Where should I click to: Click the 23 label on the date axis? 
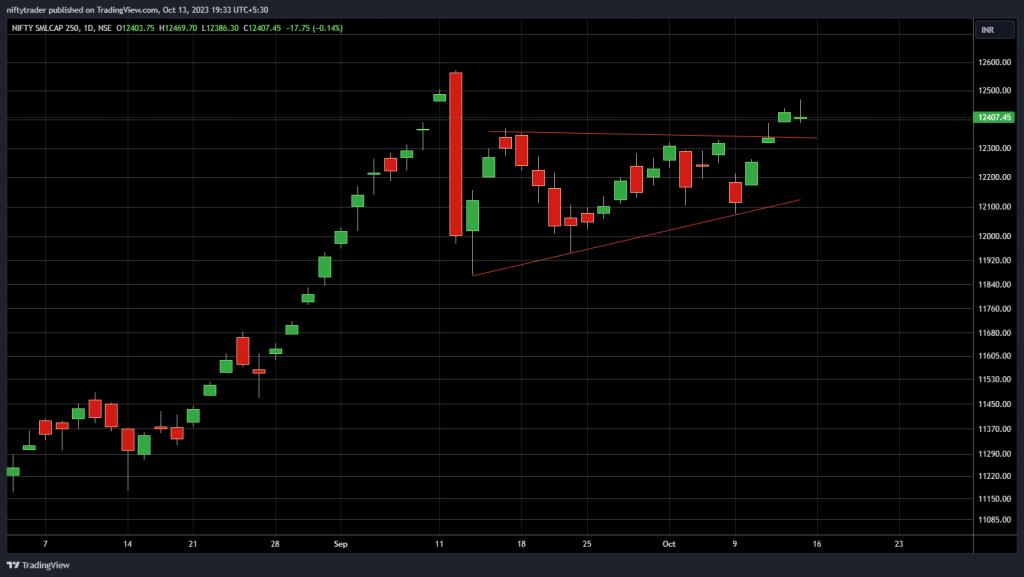tap(899, 544)
